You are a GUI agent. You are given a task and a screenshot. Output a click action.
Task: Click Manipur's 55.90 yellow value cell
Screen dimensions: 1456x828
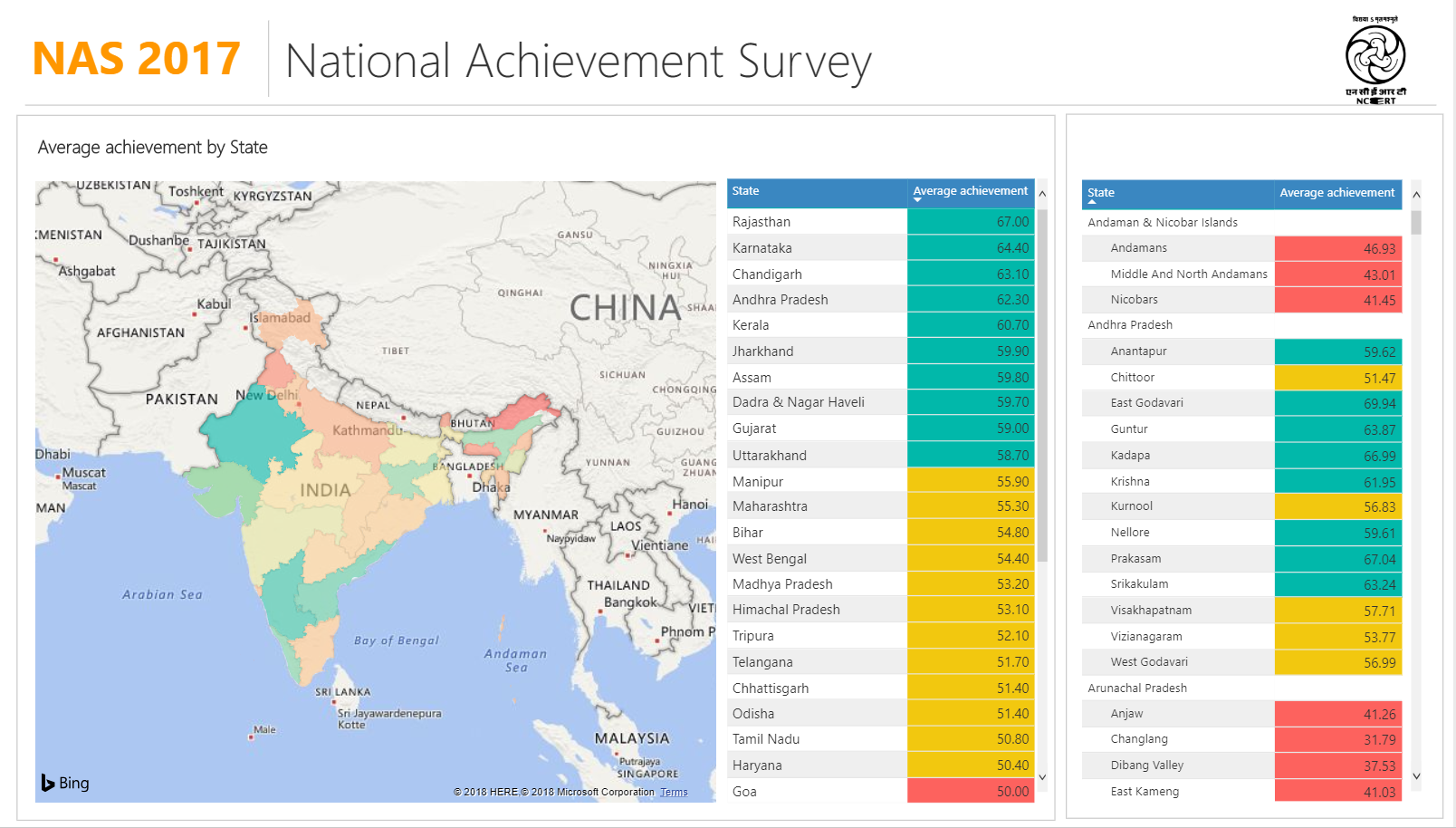971,482
